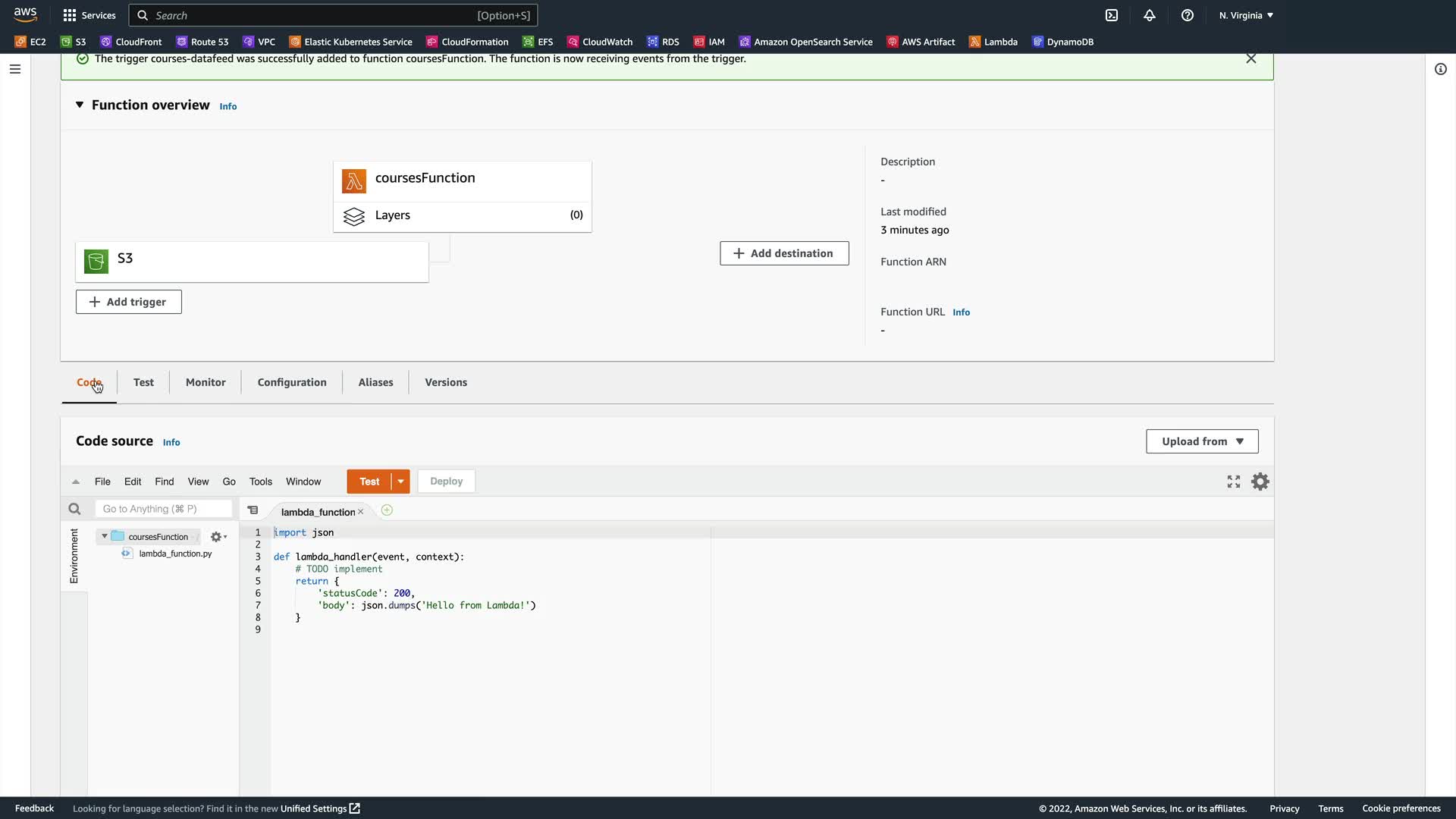Image resolution: width=1456 pixels, height=819 pixels.
Task: Add new editor tab with plus icon
Action: [387, 510]
